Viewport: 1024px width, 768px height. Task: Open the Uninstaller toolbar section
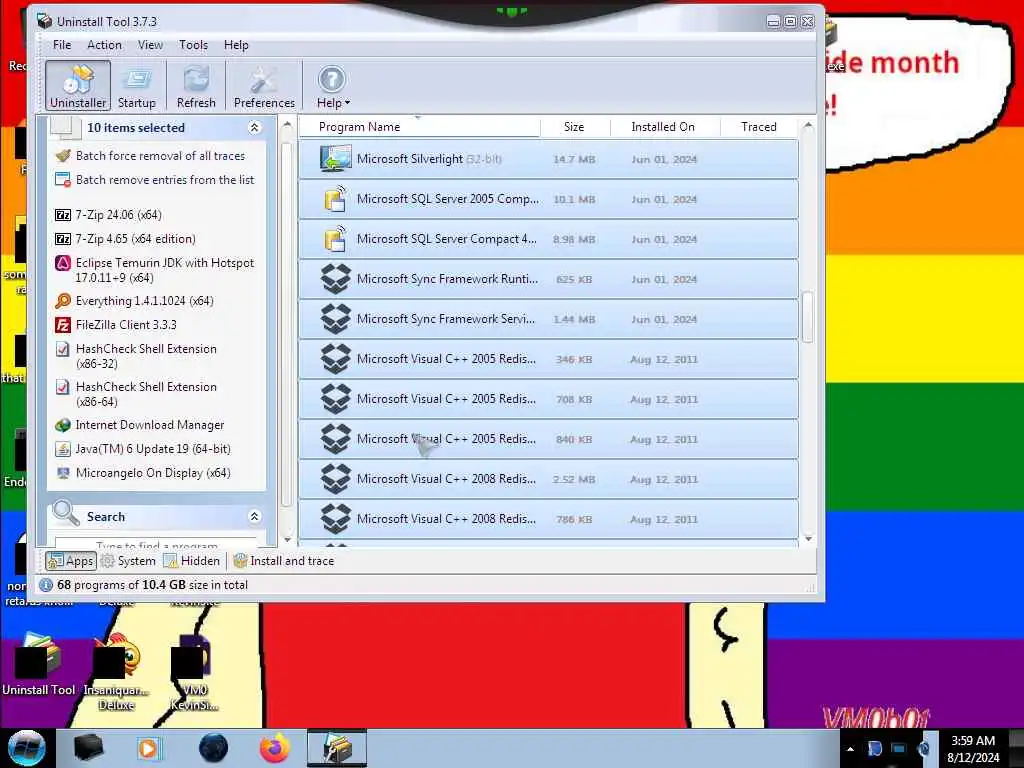coord(78,86)
